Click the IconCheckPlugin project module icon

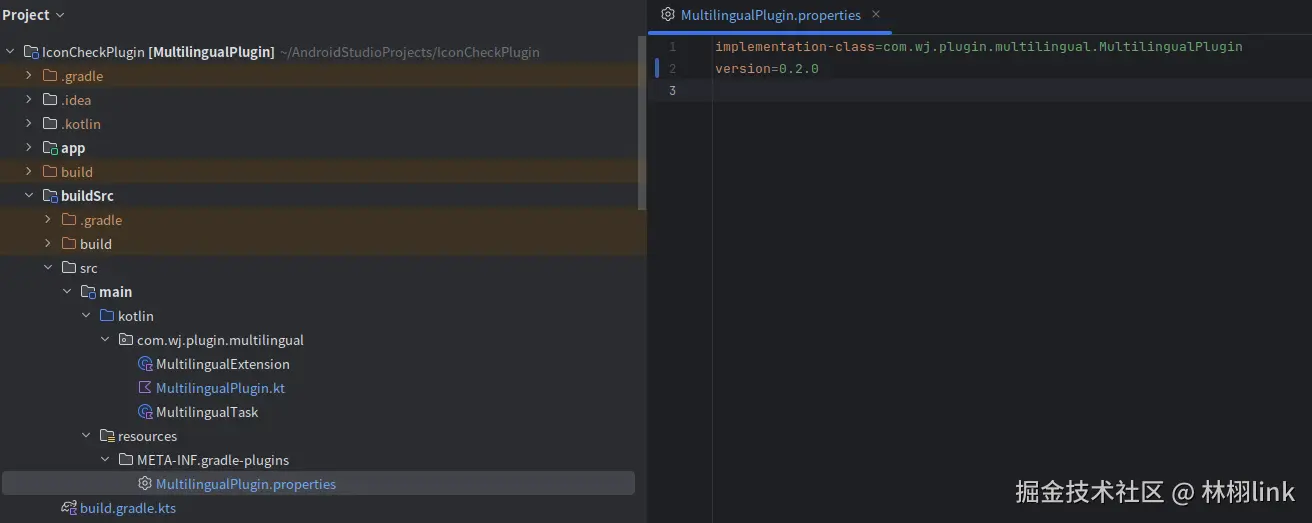point(31,52)
